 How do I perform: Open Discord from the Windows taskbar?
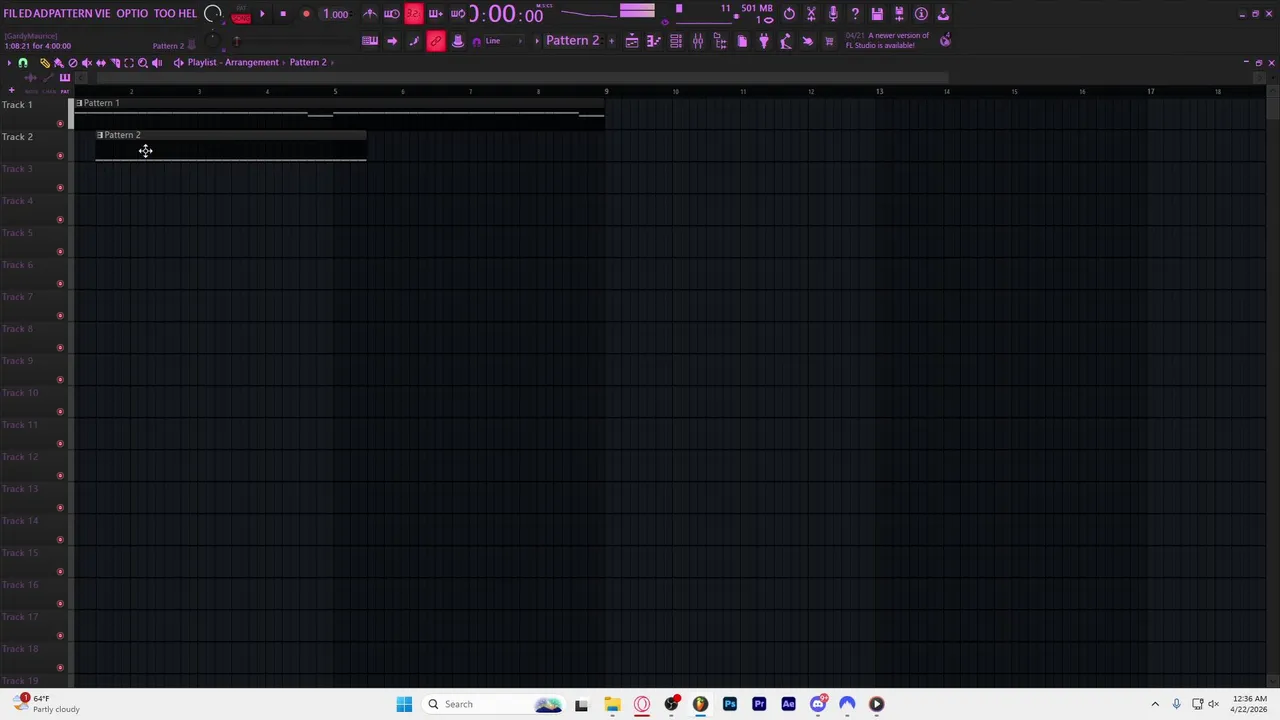[818, 704]
